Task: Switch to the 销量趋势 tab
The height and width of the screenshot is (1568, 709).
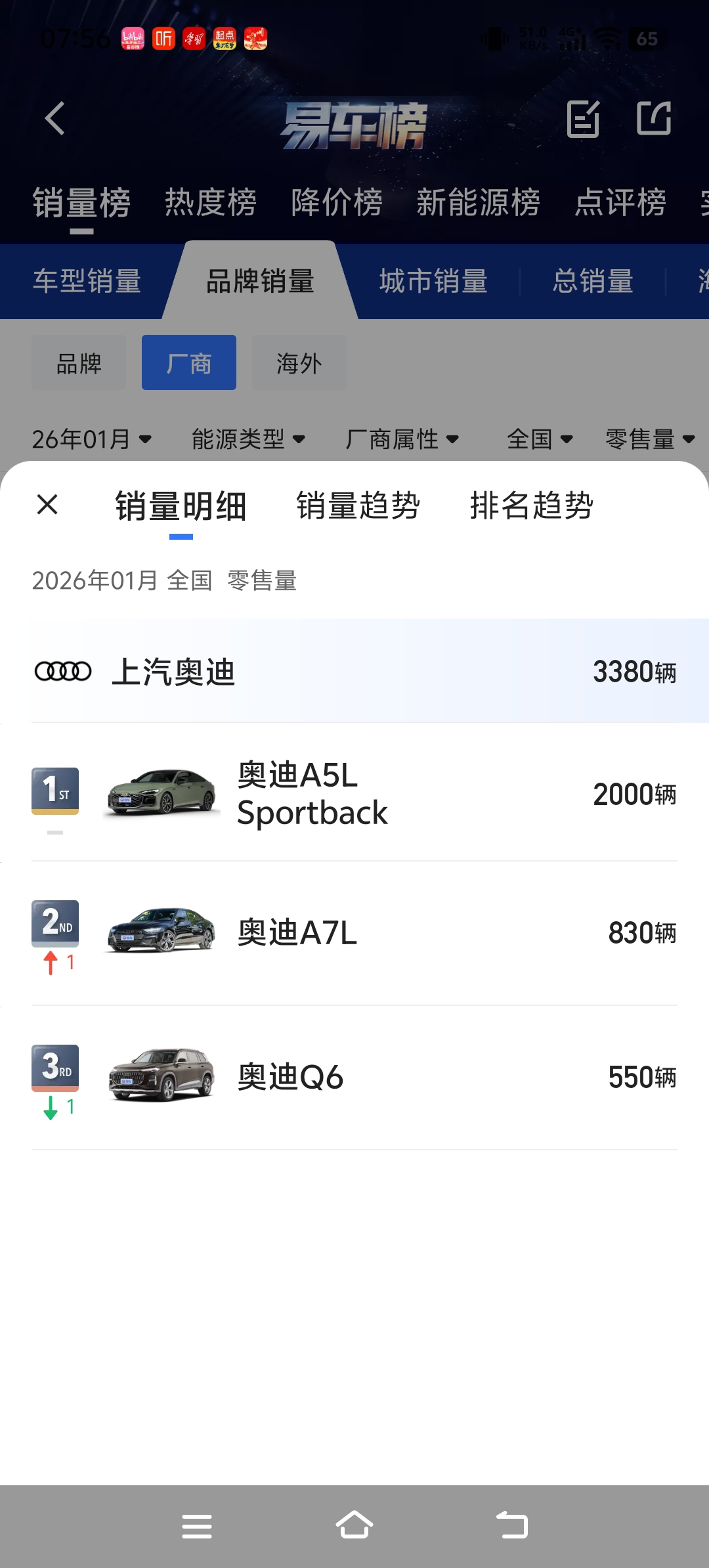Action: (358, 506)
